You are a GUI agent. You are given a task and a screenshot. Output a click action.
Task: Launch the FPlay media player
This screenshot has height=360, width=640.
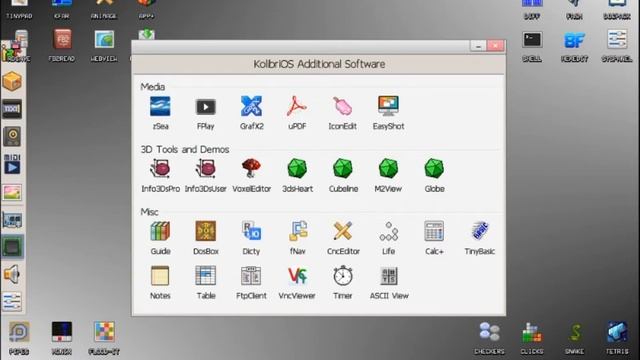click(x=206, y=107)
